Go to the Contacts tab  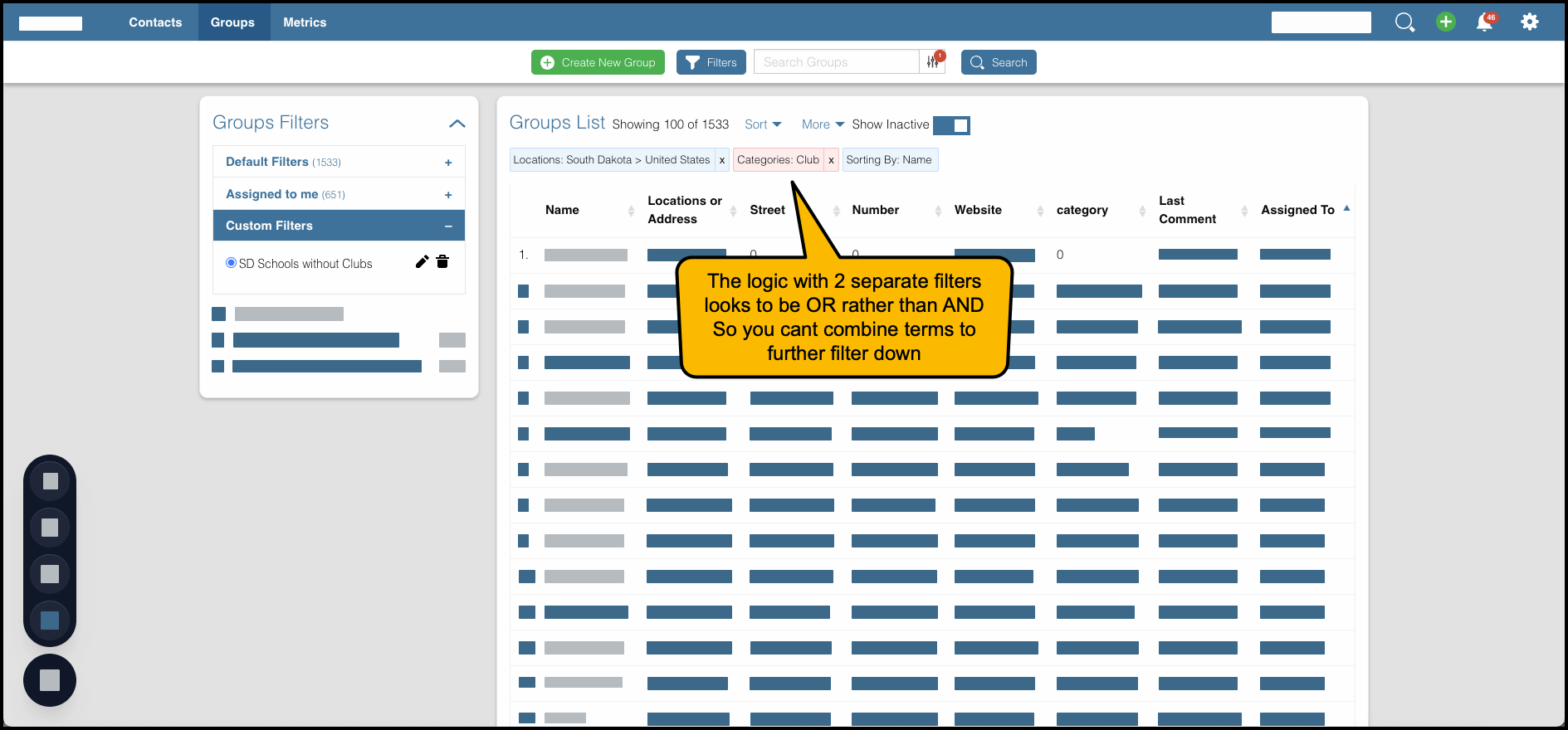pyautogui.click(x=155, y=22)
